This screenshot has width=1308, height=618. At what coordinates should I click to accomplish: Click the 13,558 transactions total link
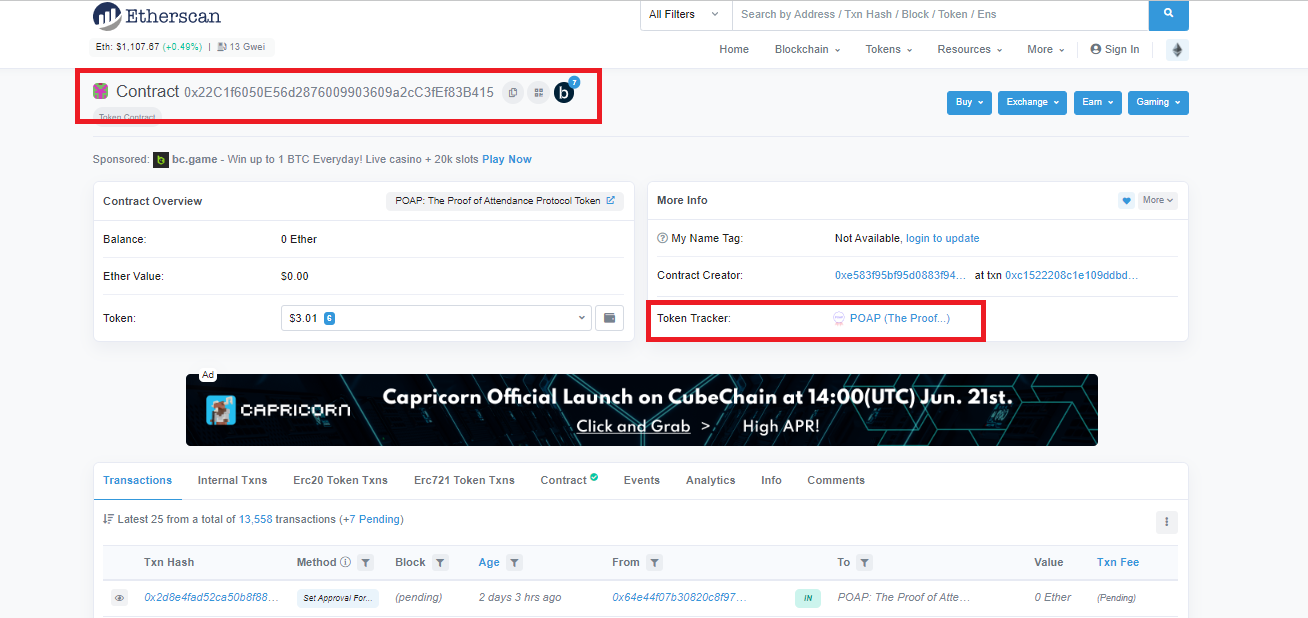coord(256,519)
